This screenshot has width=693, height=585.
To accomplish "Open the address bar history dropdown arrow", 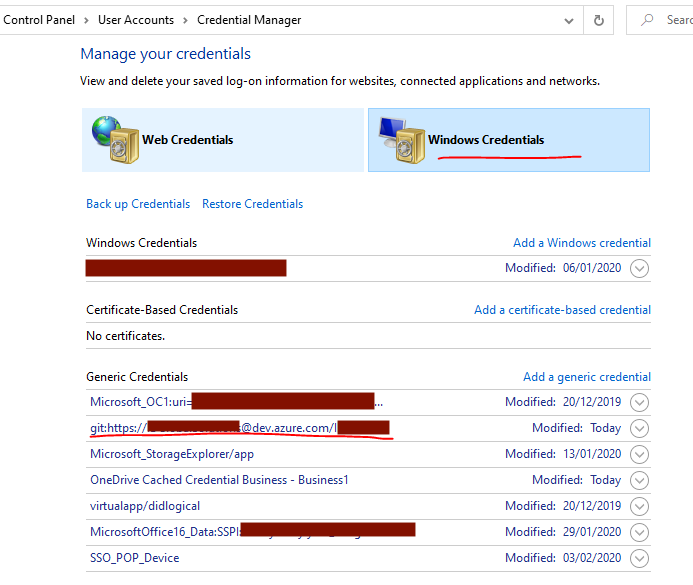I will 569,20.
